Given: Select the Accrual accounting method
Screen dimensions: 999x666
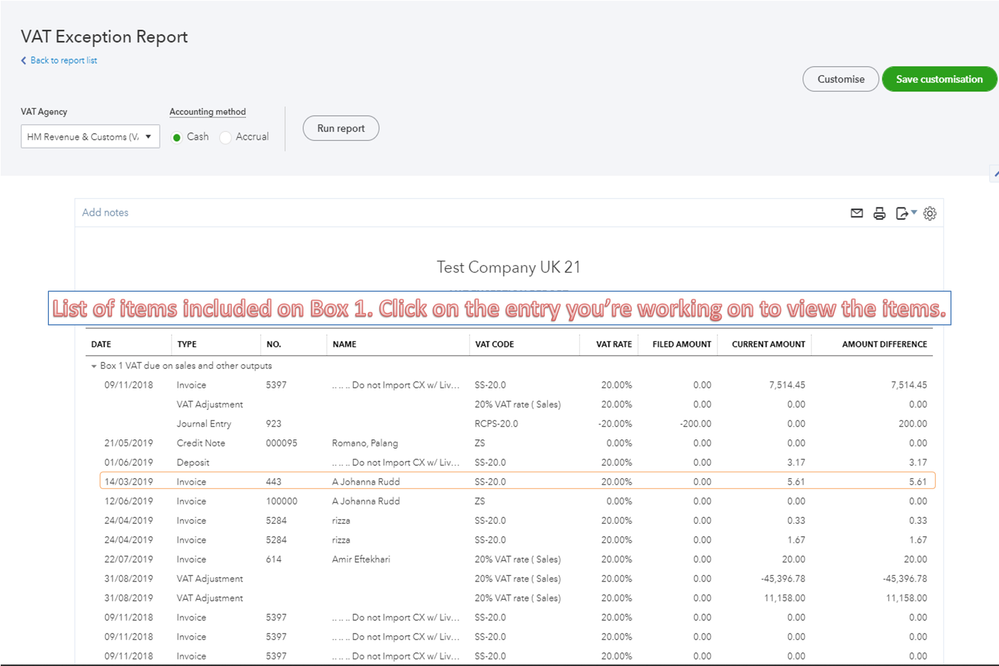Looking at the screenshot, I should pos(225,137).
